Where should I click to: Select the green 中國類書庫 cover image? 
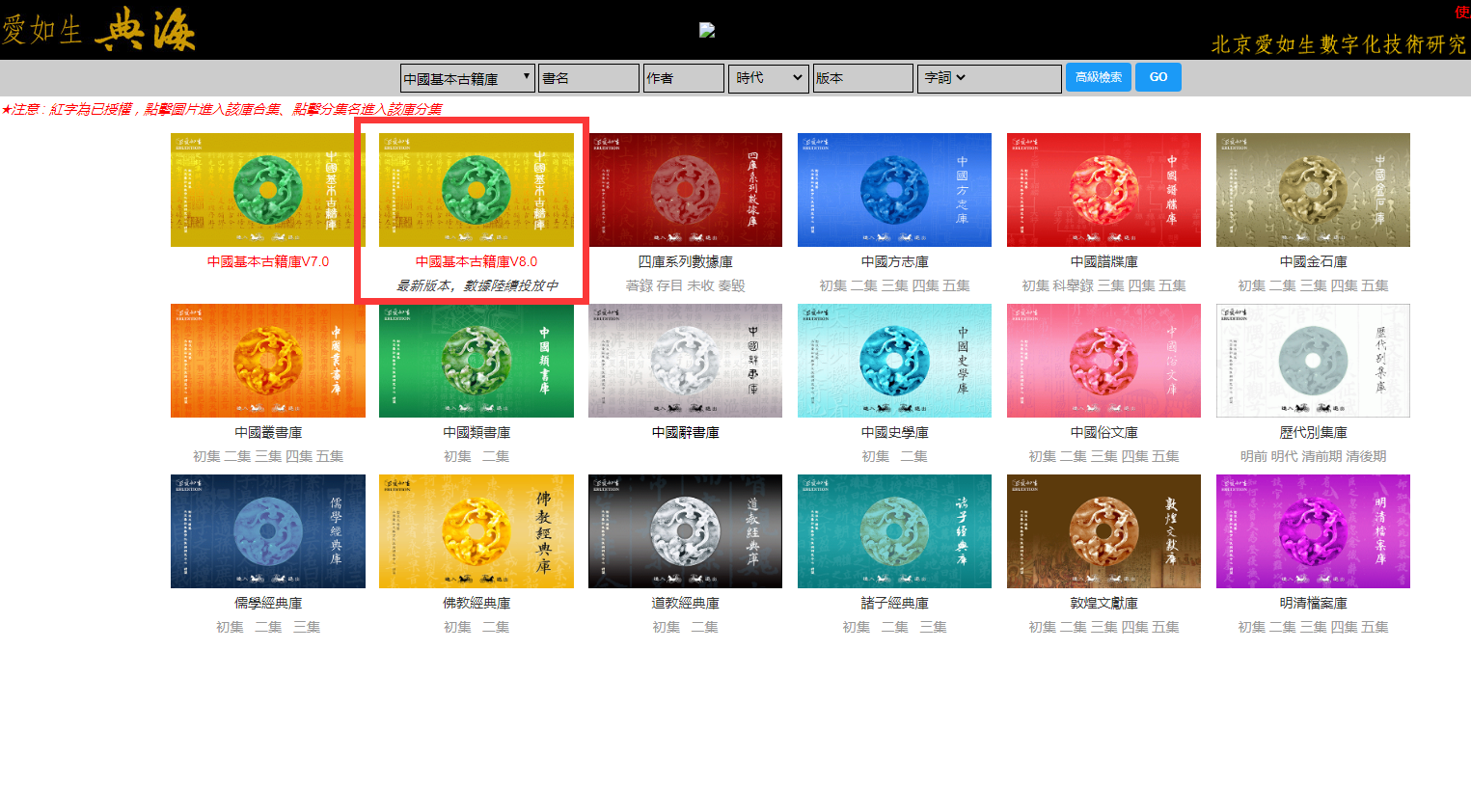pos(477,361)
